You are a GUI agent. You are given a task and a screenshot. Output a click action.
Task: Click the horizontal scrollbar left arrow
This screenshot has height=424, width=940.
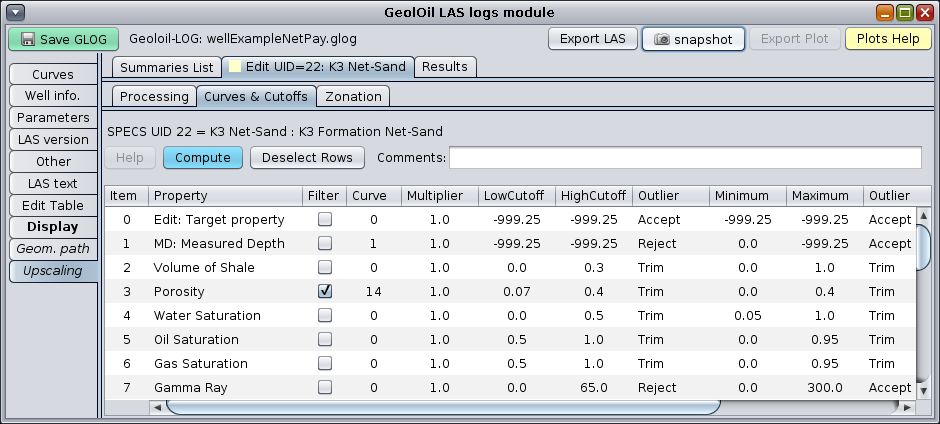pos(157,407)
